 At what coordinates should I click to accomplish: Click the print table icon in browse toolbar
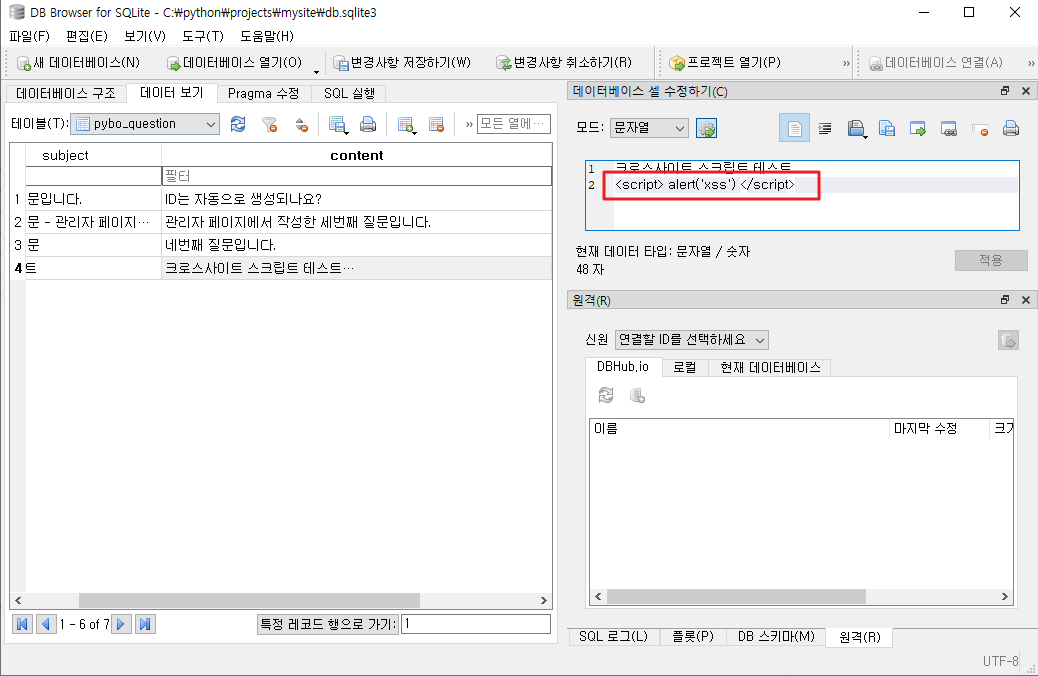coord(368,124)
